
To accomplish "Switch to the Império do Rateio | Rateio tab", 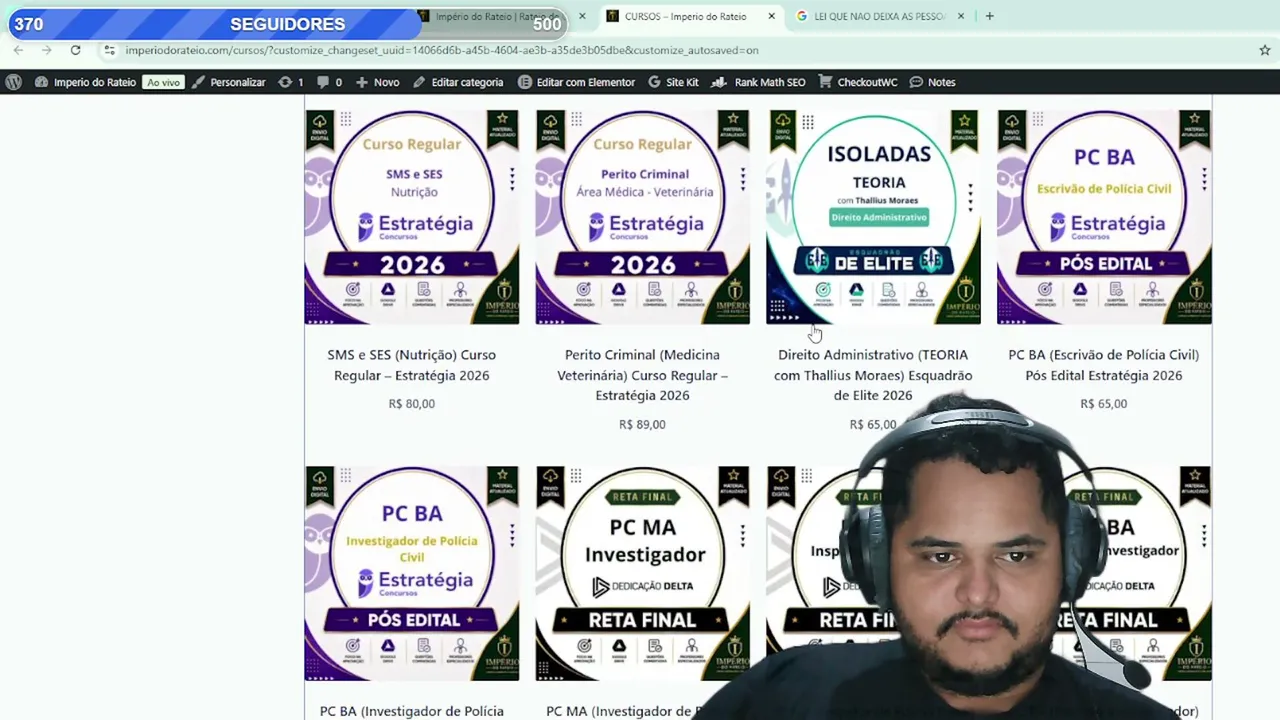I will coord(500,16).
